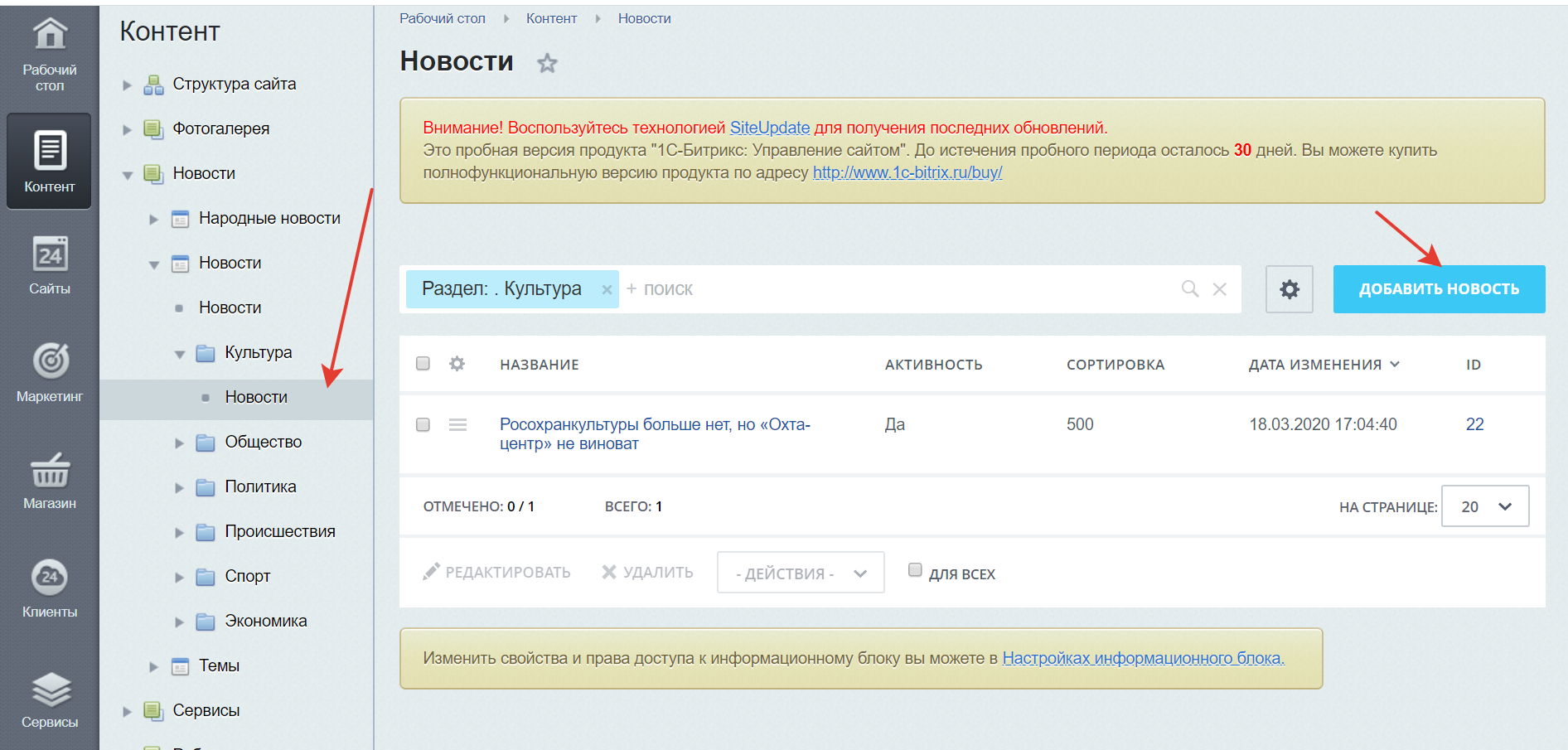The width and height of the screenshot is (1568, 750).
Task: Add Новости page to favorites star
Action: point(547,63)
